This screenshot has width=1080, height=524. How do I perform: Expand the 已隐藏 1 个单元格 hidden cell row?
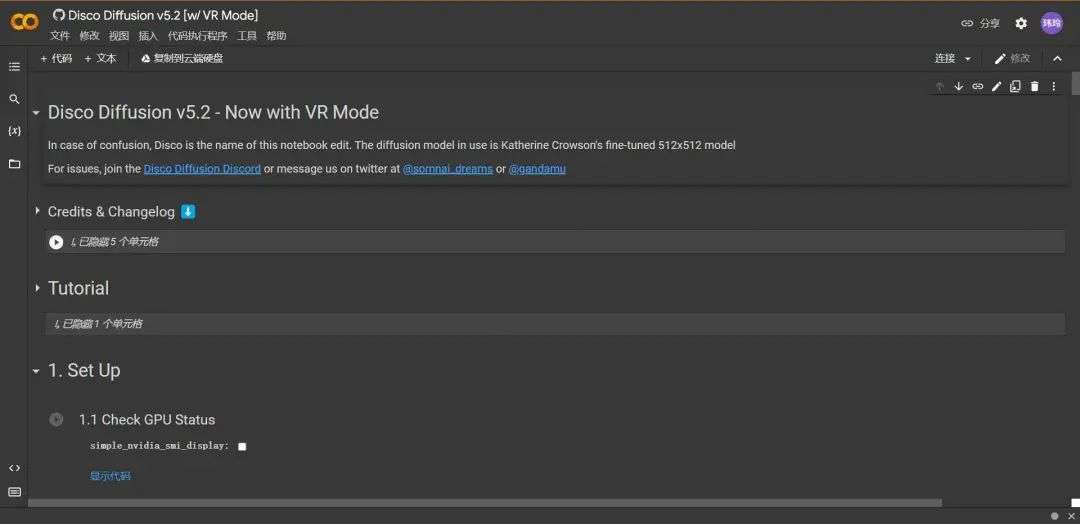tap(555, 324)
